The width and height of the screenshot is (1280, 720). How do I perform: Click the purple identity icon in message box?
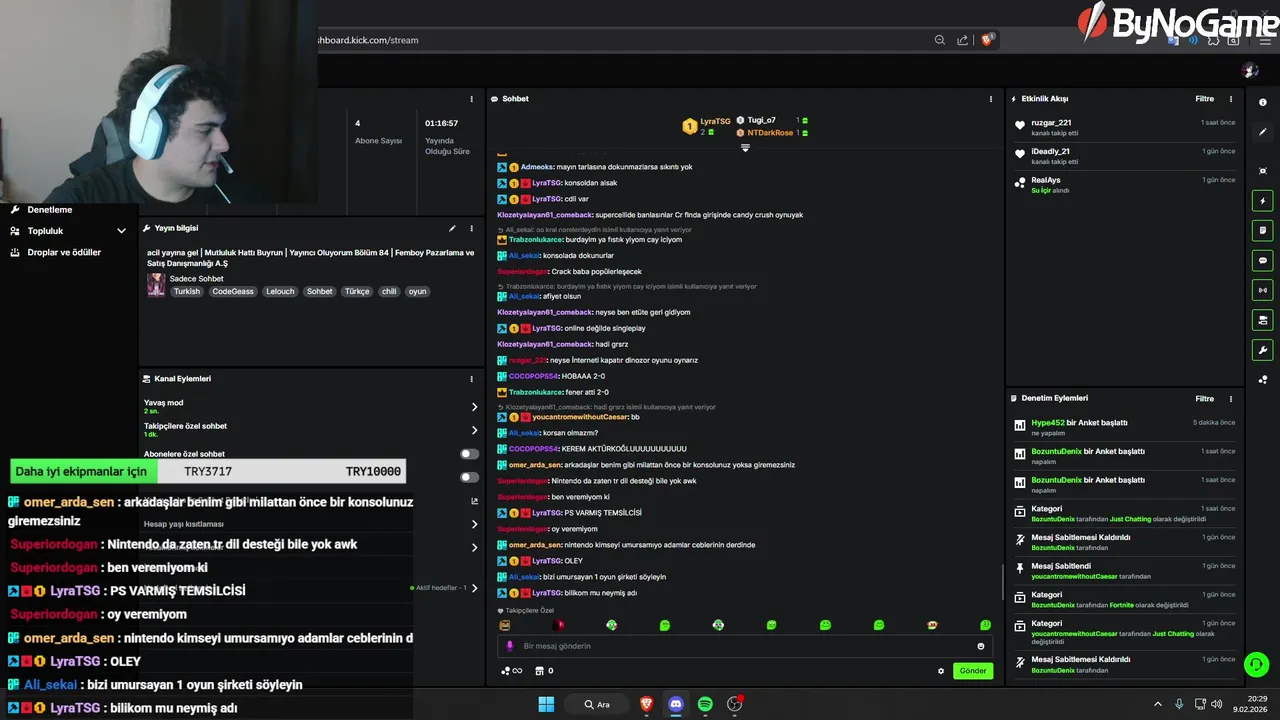point(510,646)
